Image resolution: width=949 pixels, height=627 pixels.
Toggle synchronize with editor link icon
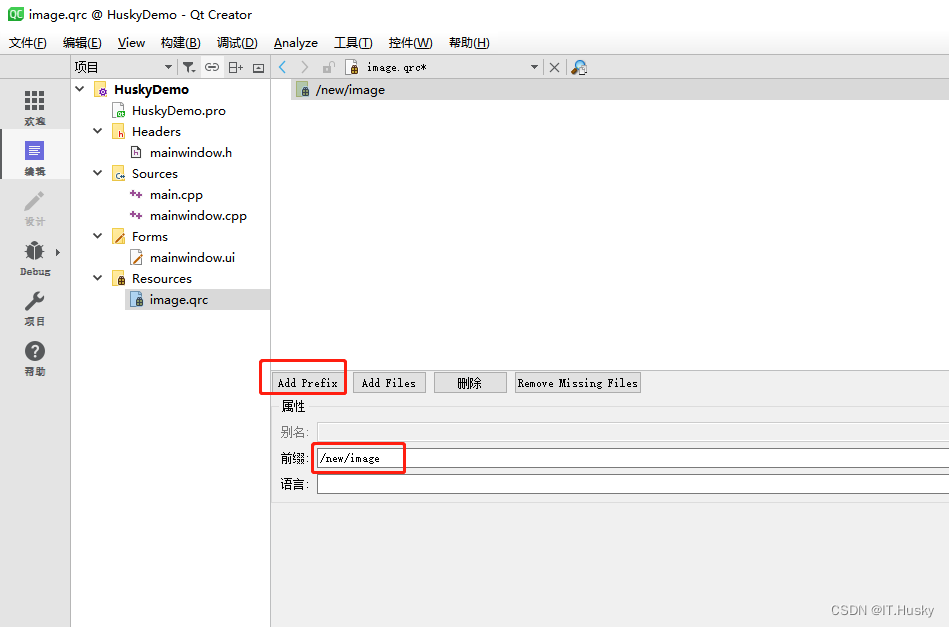coord(212,67)
